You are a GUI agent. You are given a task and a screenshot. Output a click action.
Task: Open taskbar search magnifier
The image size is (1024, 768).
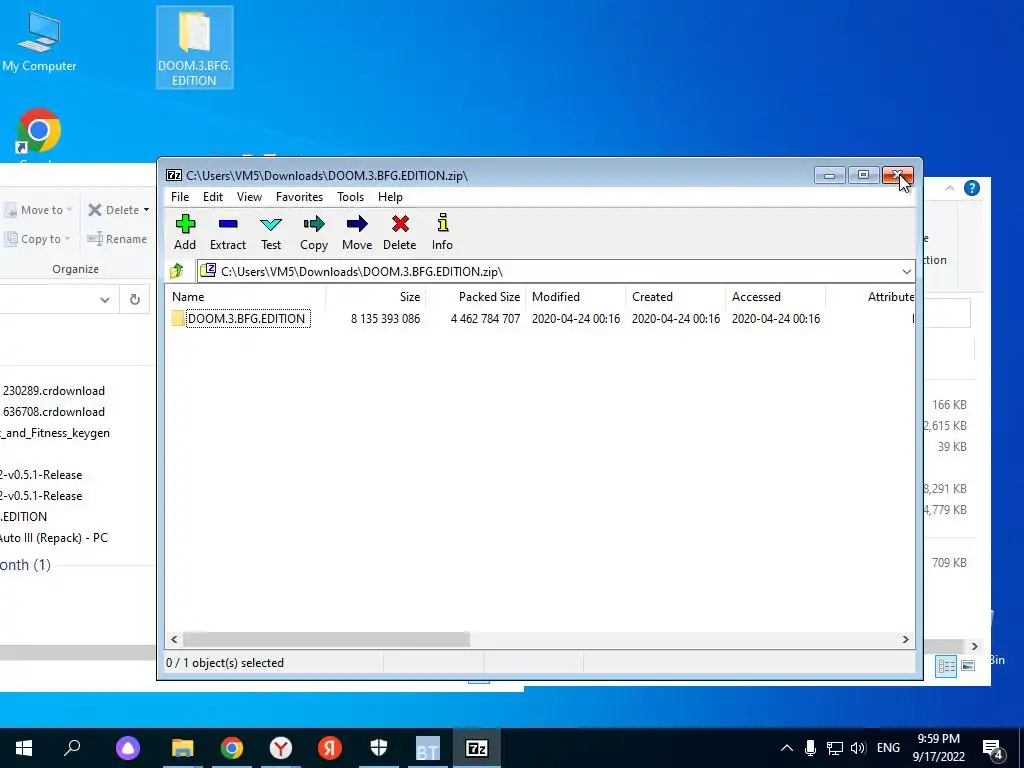(72, 748)
